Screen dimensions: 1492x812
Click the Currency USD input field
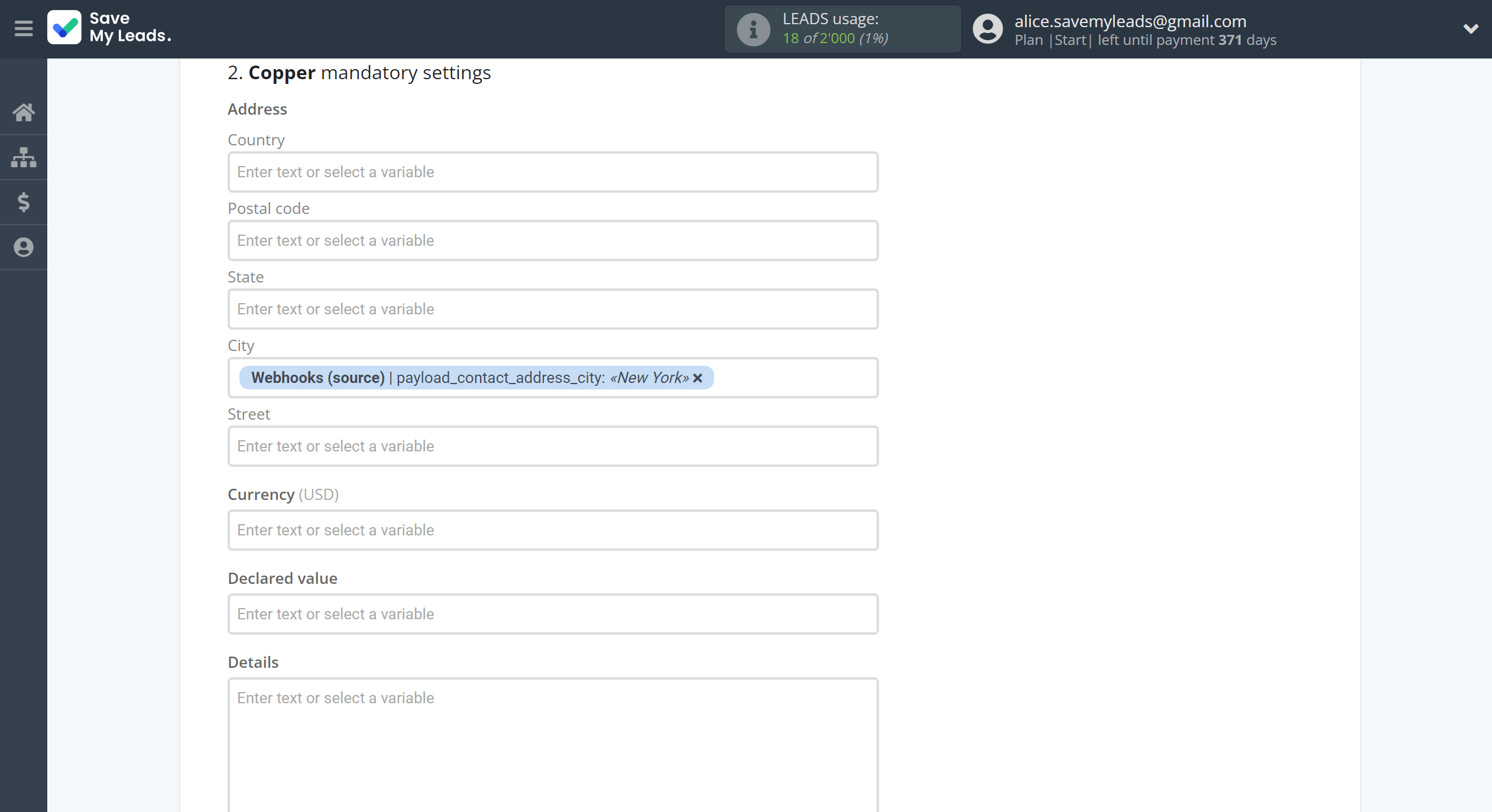coord(552,530)
